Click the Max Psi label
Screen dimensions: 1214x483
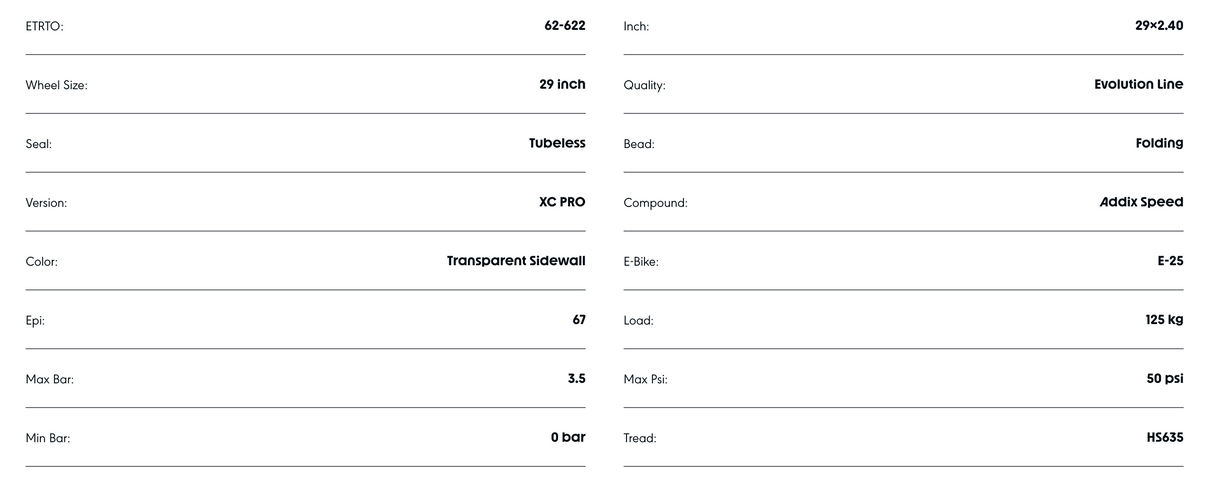tap(645, 380)
